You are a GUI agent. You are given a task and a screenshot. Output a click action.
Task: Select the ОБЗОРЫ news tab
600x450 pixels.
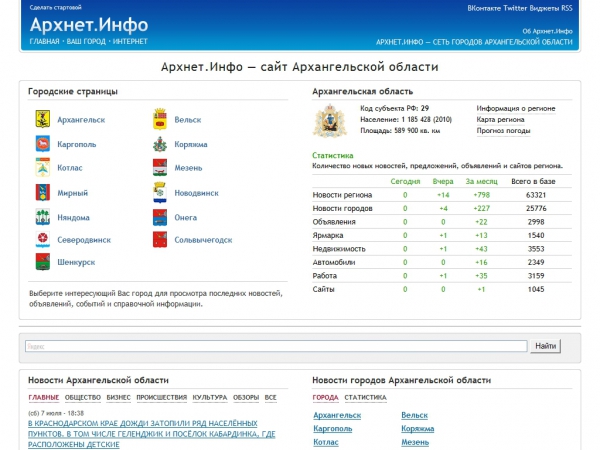click(246, 397)
